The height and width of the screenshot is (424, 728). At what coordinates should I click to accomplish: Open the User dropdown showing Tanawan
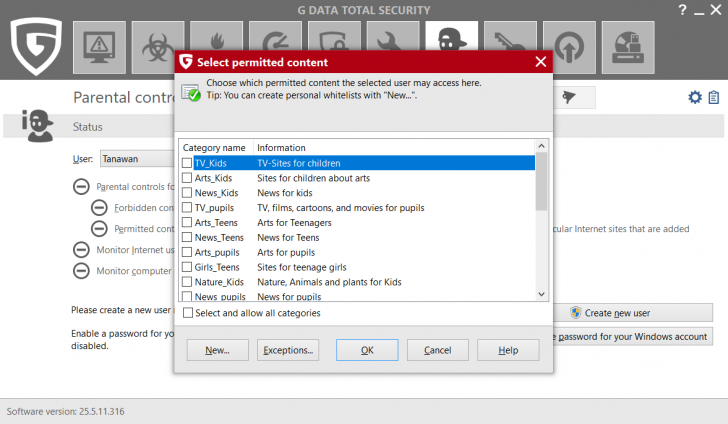137,159
